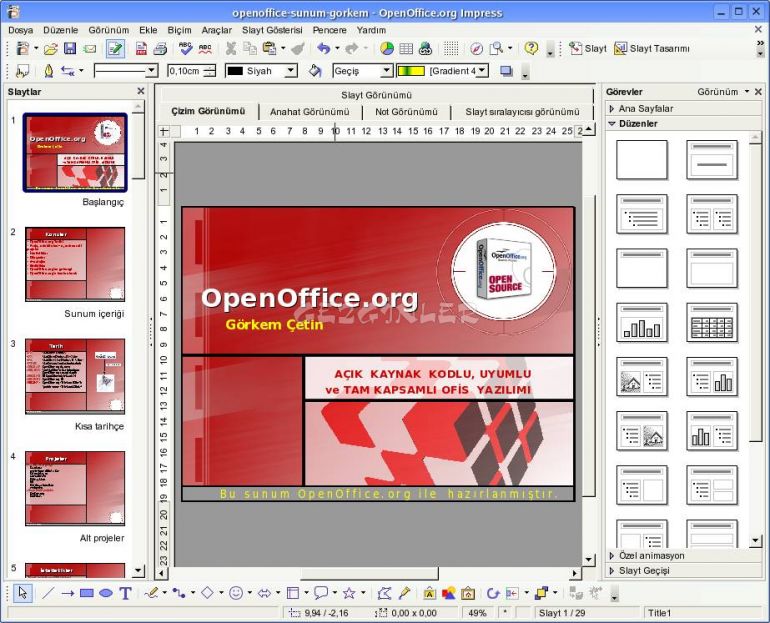Open the Biçim menu
This screenshot has height=623, width=770.
(x=179, y=30)
